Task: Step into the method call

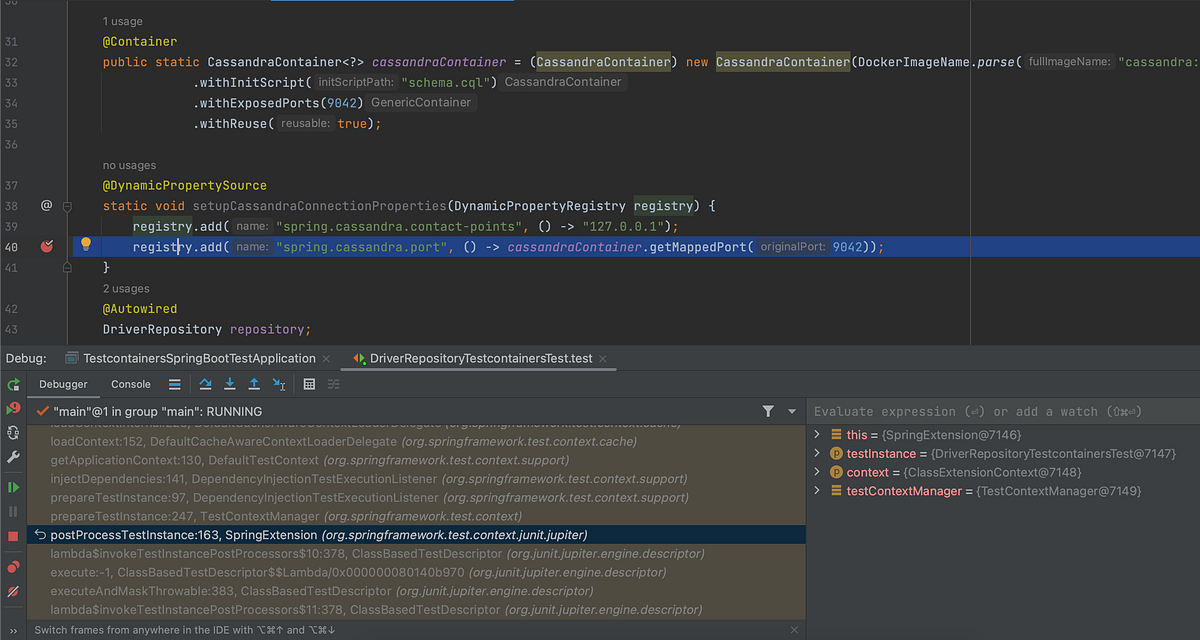Action: point(230,384)
